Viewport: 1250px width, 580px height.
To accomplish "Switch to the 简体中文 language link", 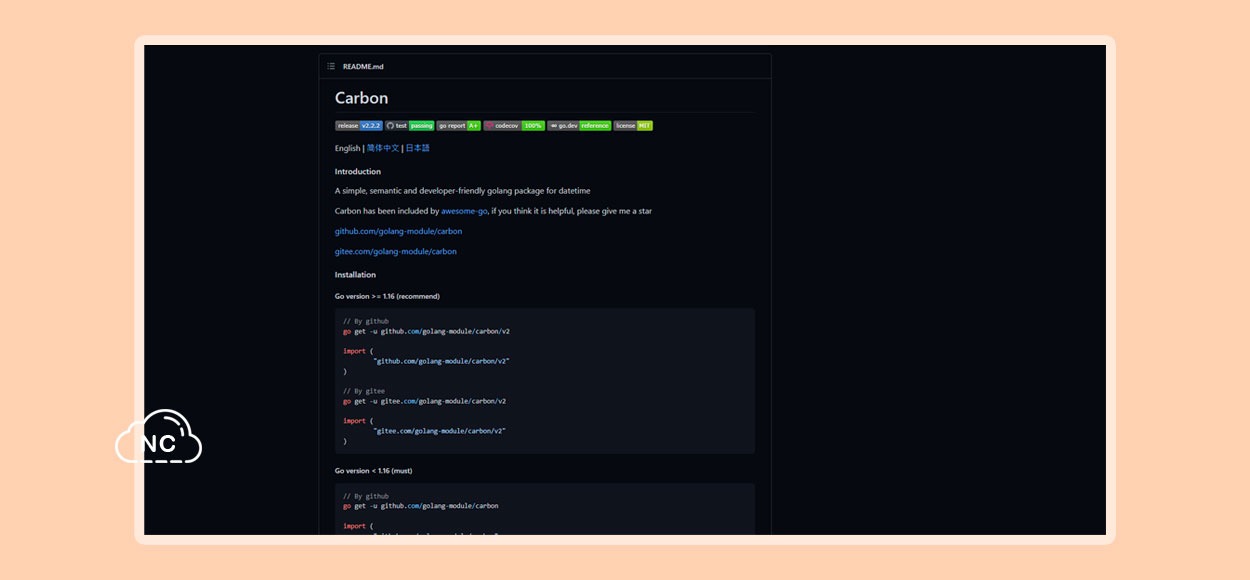I will pos(383,148).
